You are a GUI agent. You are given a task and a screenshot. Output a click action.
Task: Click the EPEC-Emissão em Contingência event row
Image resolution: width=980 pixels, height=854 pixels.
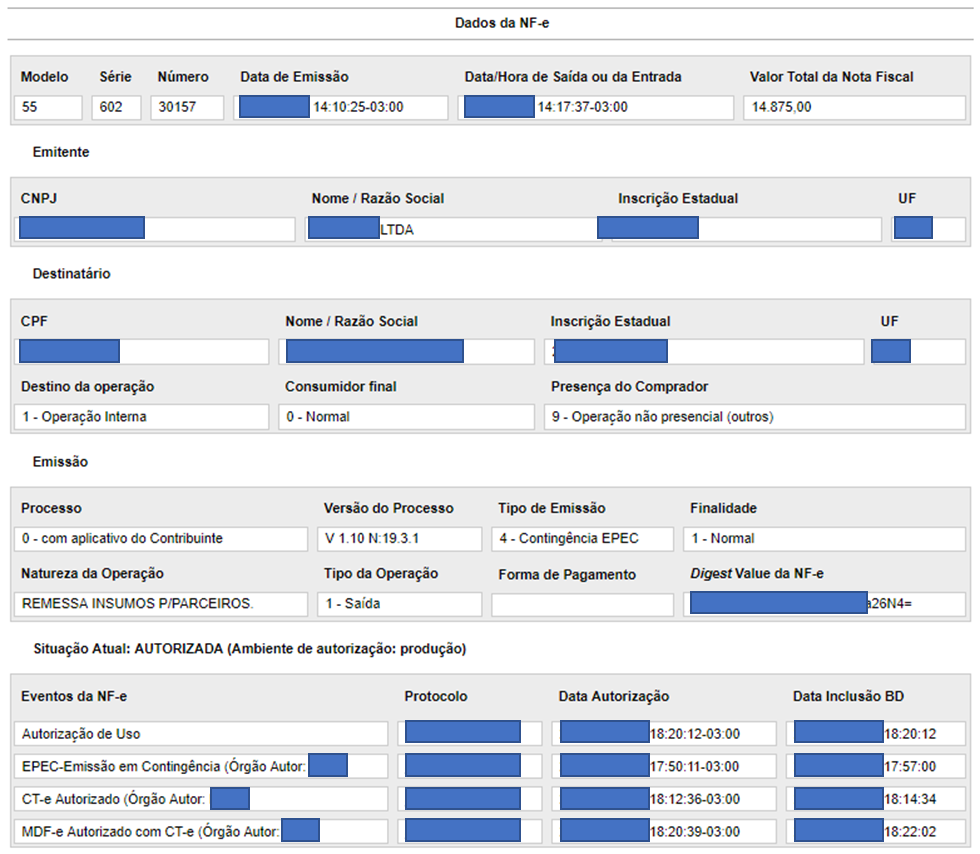click(x=201, y=766)
